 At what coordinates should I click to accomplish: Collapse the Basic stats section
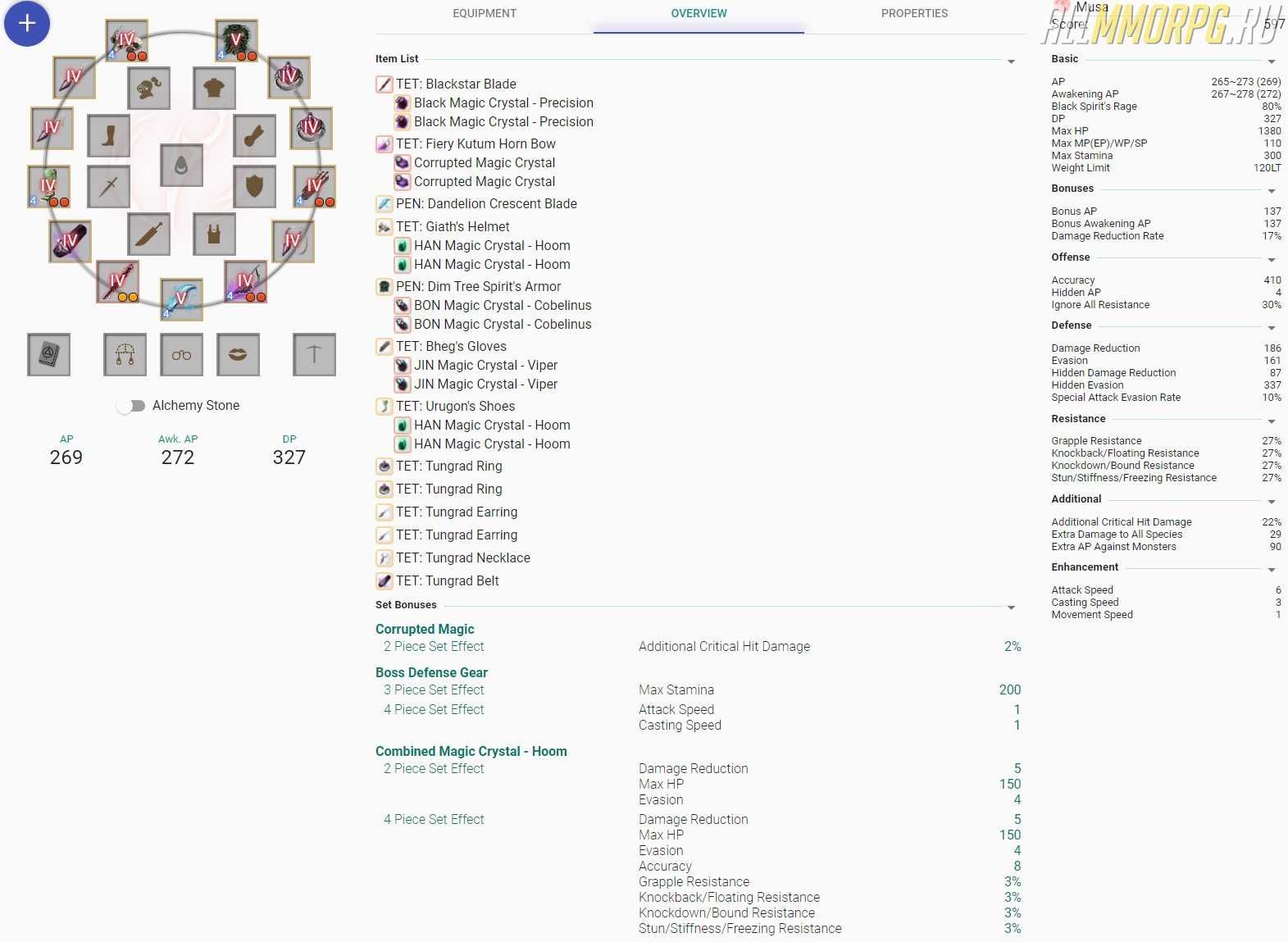(x=1271, y=62)
